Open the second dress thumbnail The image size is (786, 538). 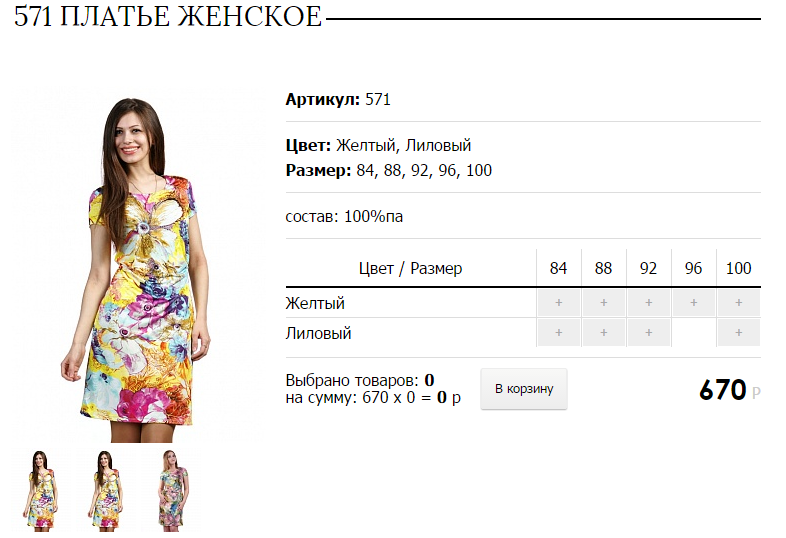coord(106,490)
